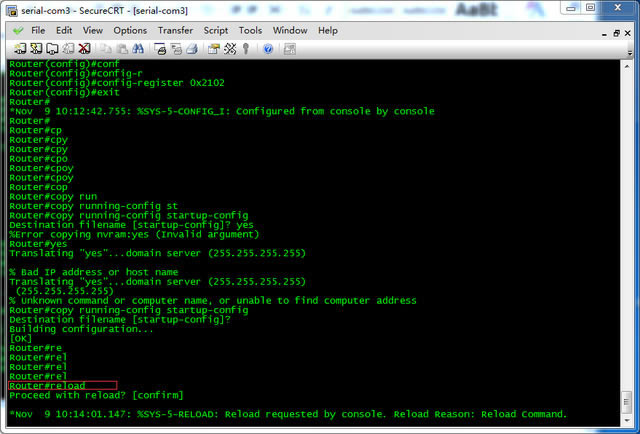Click the Connect in Tab icon
This screenshot has height=434, width=640.
(52, 49)
